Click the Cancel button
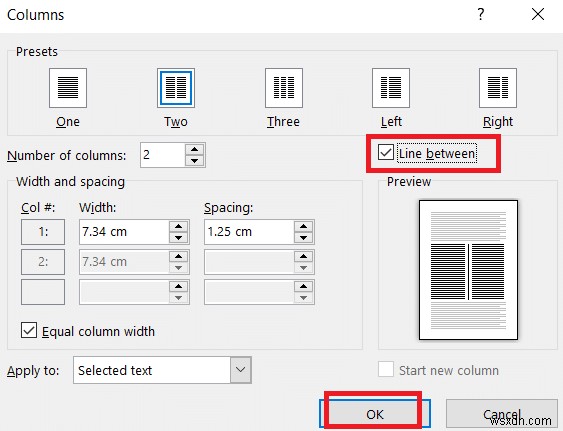 (x=502, y=414)
